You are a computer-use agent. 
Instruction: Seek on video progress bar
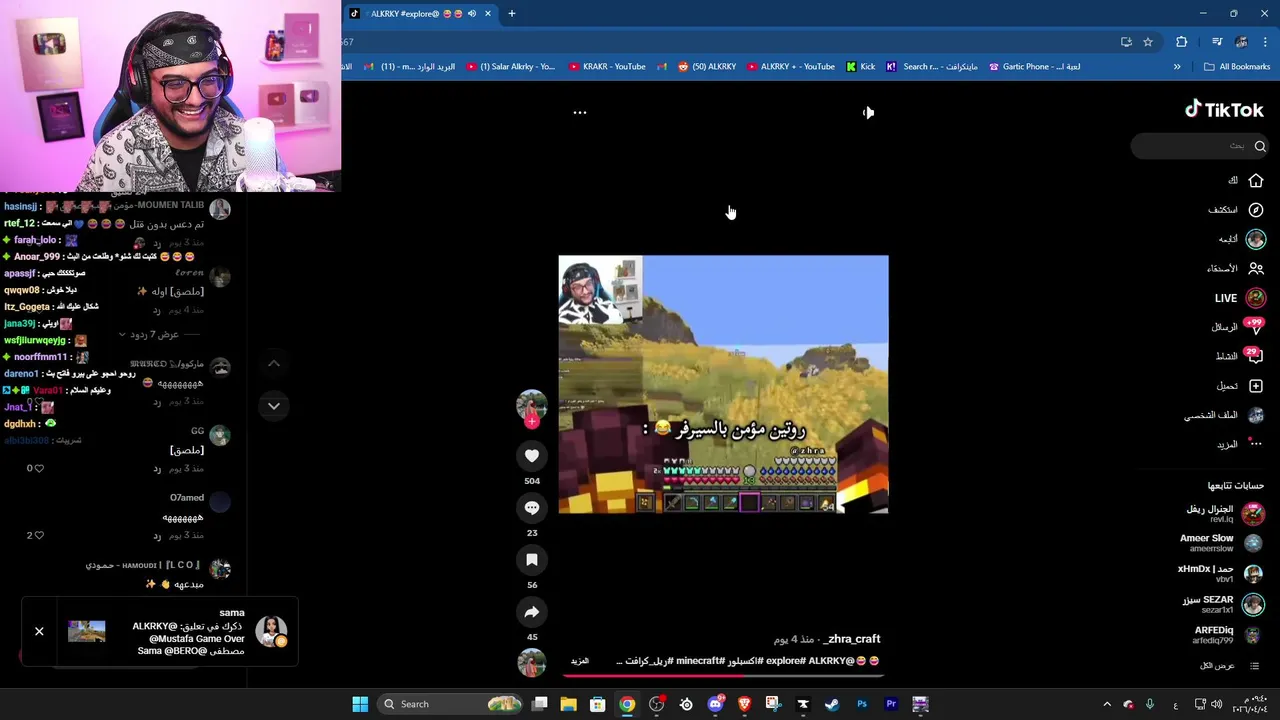(x=723, y=675)
